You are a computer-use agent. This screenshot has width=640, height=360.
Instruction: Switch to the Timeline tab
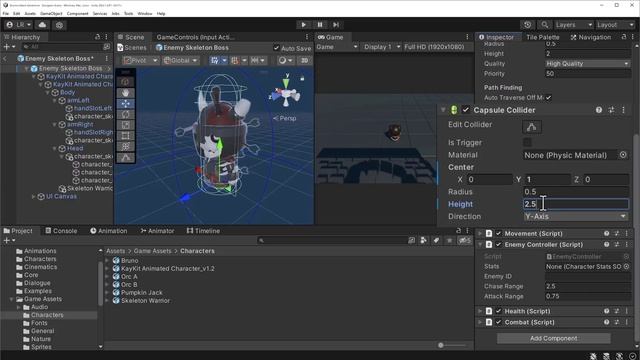[203, 231]
